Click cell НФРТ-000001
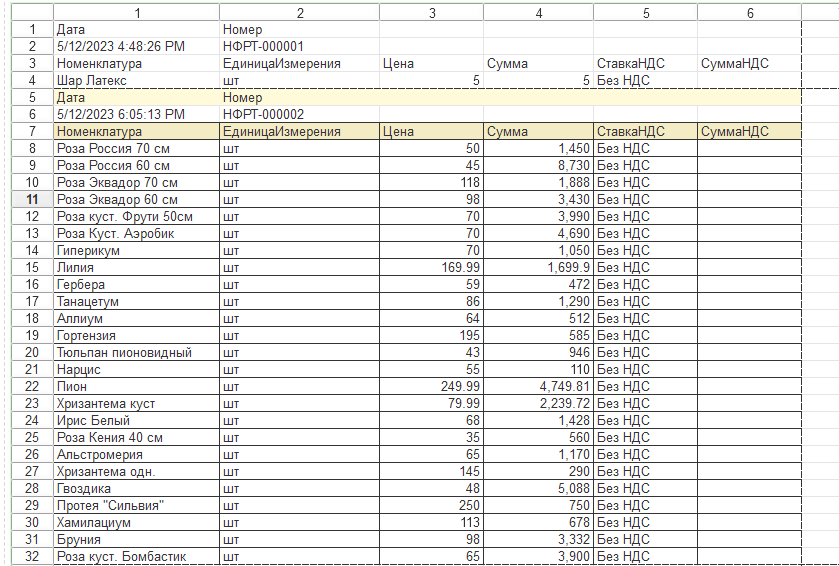839x566 pixels. tap(299, 47)
